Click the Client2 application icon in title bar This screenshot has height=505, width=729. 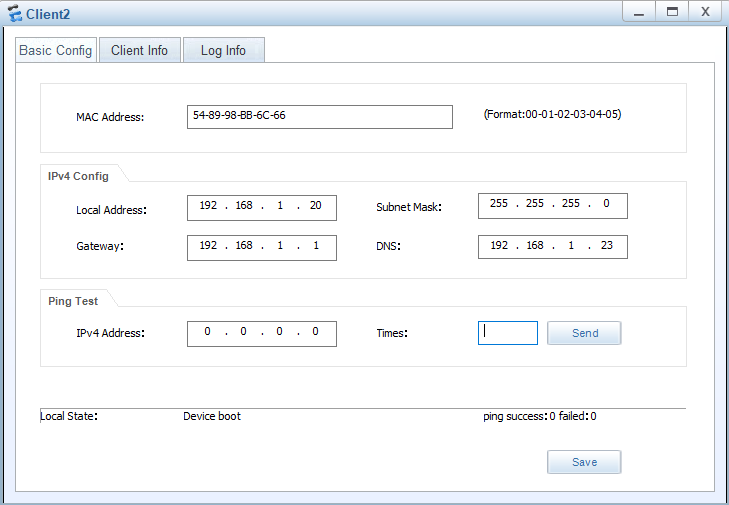pyautogui.click(x=14, y=14)
